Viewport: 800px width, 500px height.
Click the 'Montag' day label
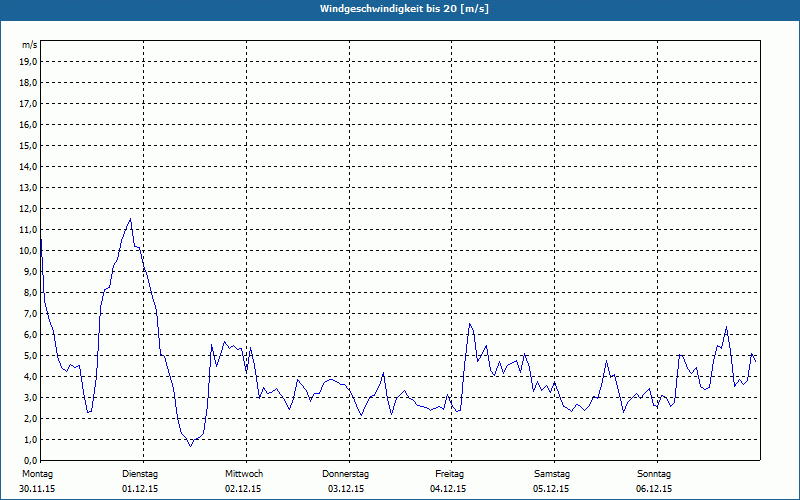(37, 474)
